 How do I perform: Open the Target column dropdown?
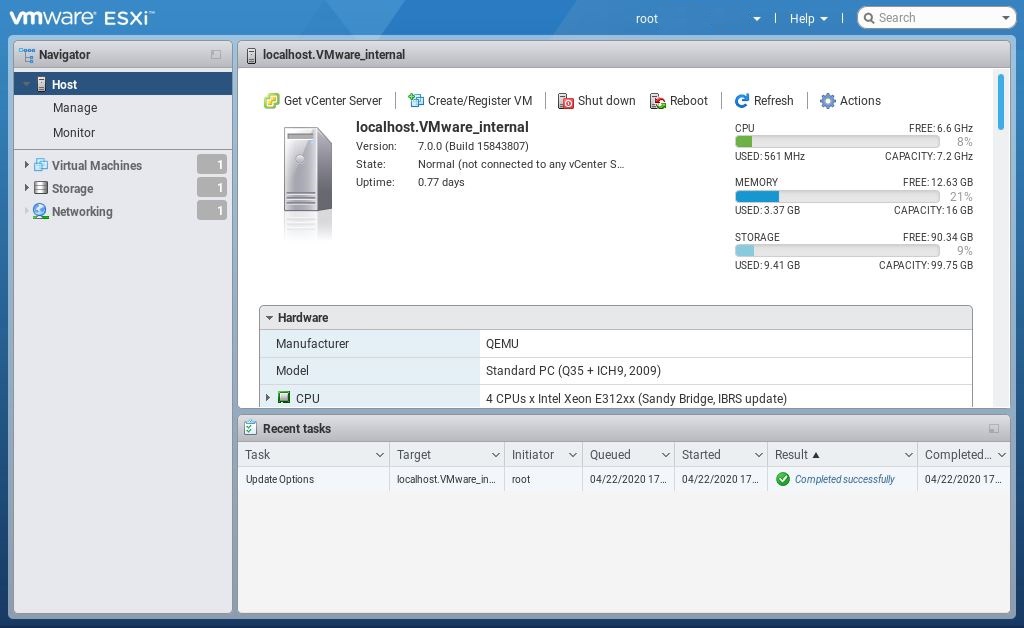click(496, 455)
